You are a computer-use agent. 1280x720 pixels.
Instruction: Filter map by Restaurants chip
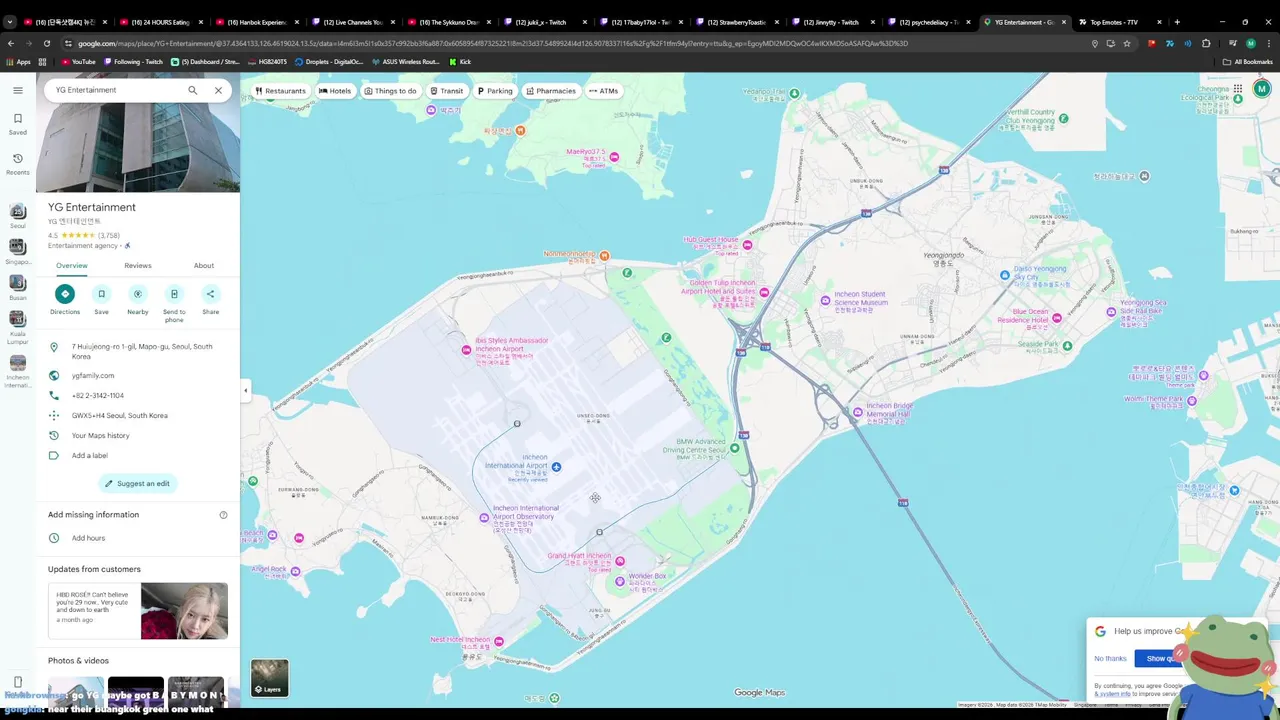click(280, 91)
